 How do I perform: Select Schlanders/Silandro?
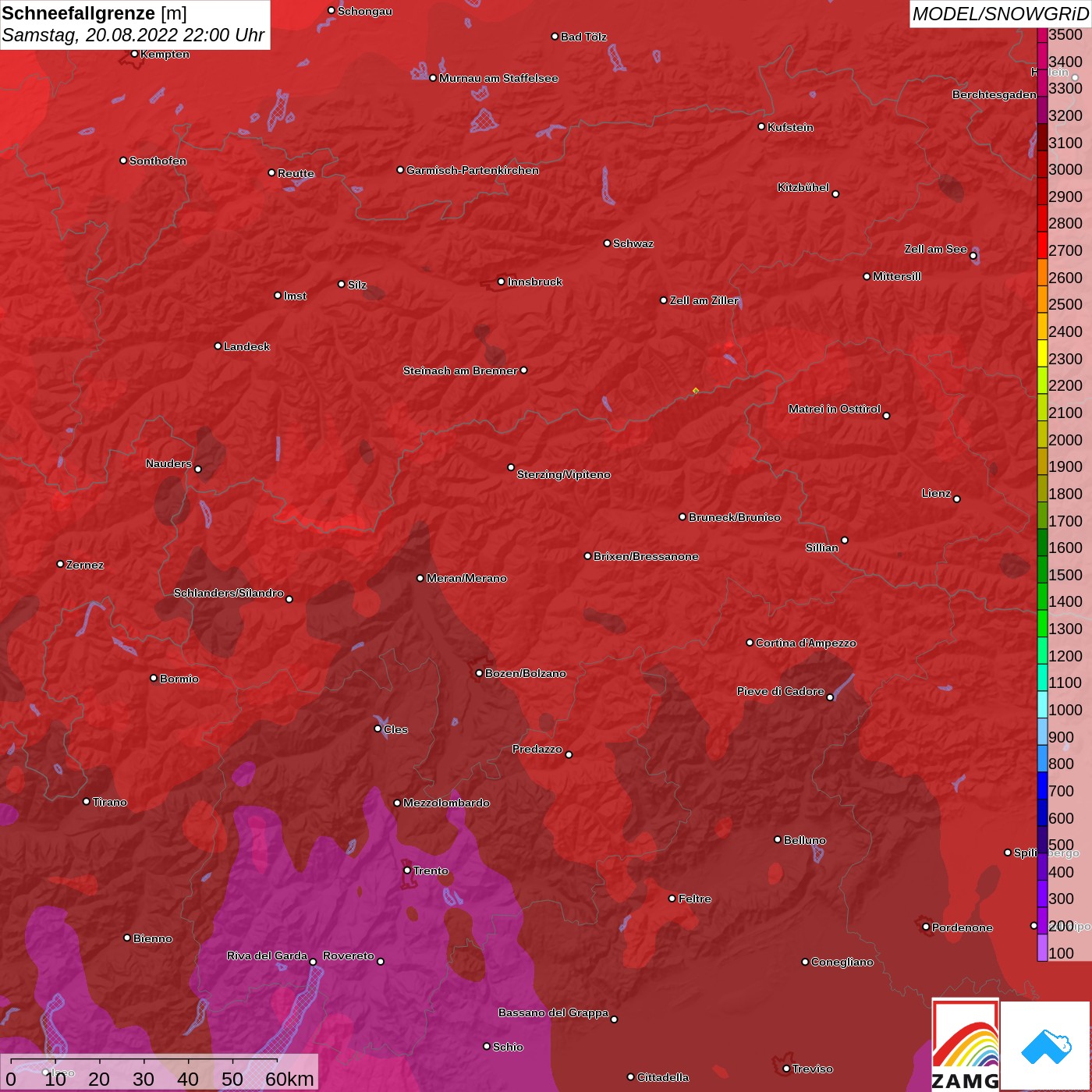[229, 593]
